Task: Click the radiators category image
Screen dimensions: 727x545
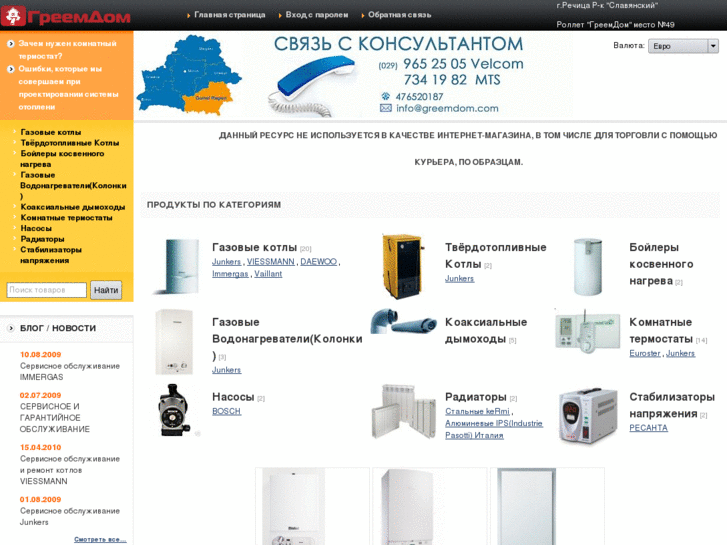Action: 403,411
